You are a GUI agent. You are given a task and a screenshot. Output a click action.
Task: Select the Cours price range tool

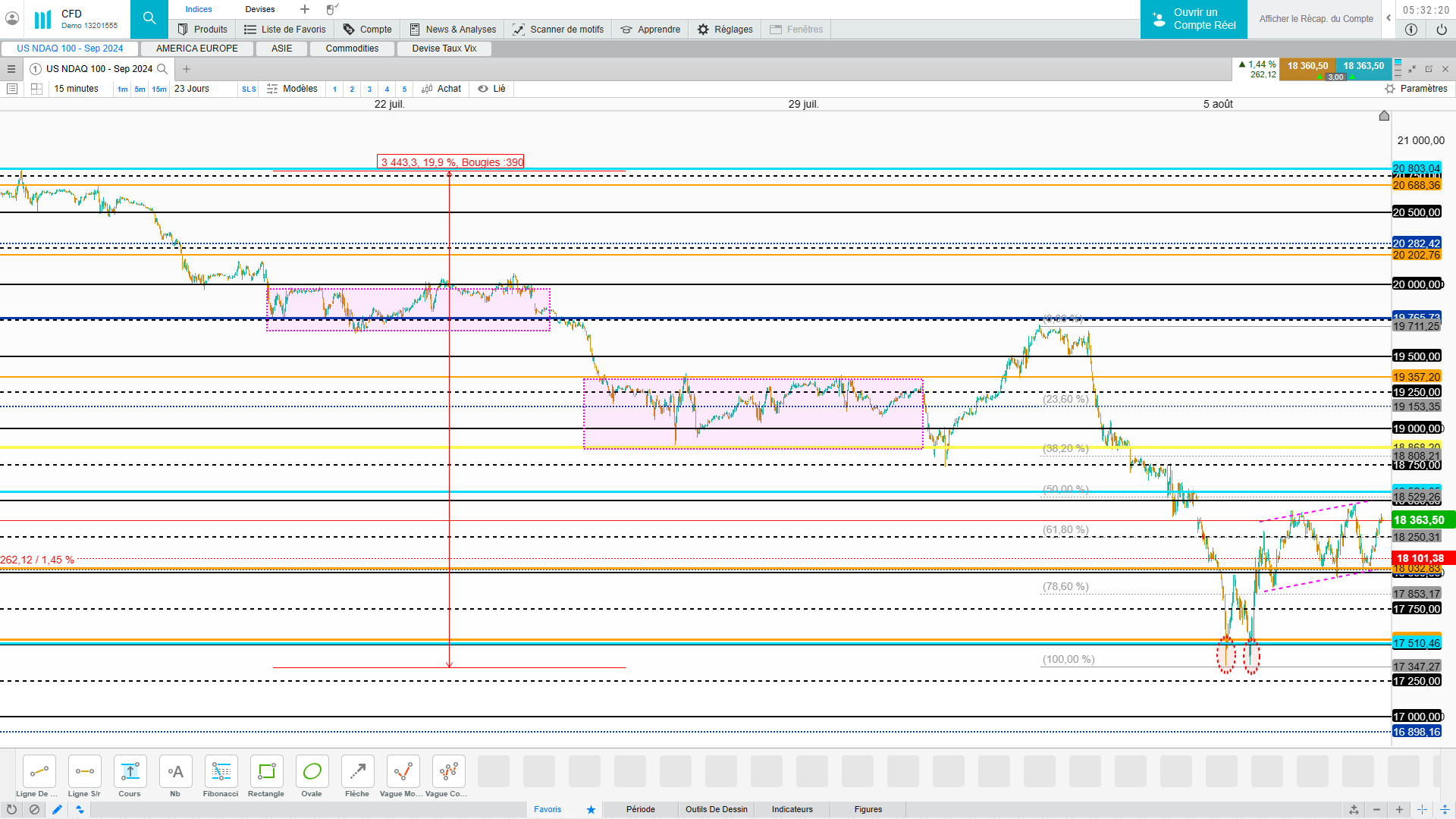tap(130, 772)
